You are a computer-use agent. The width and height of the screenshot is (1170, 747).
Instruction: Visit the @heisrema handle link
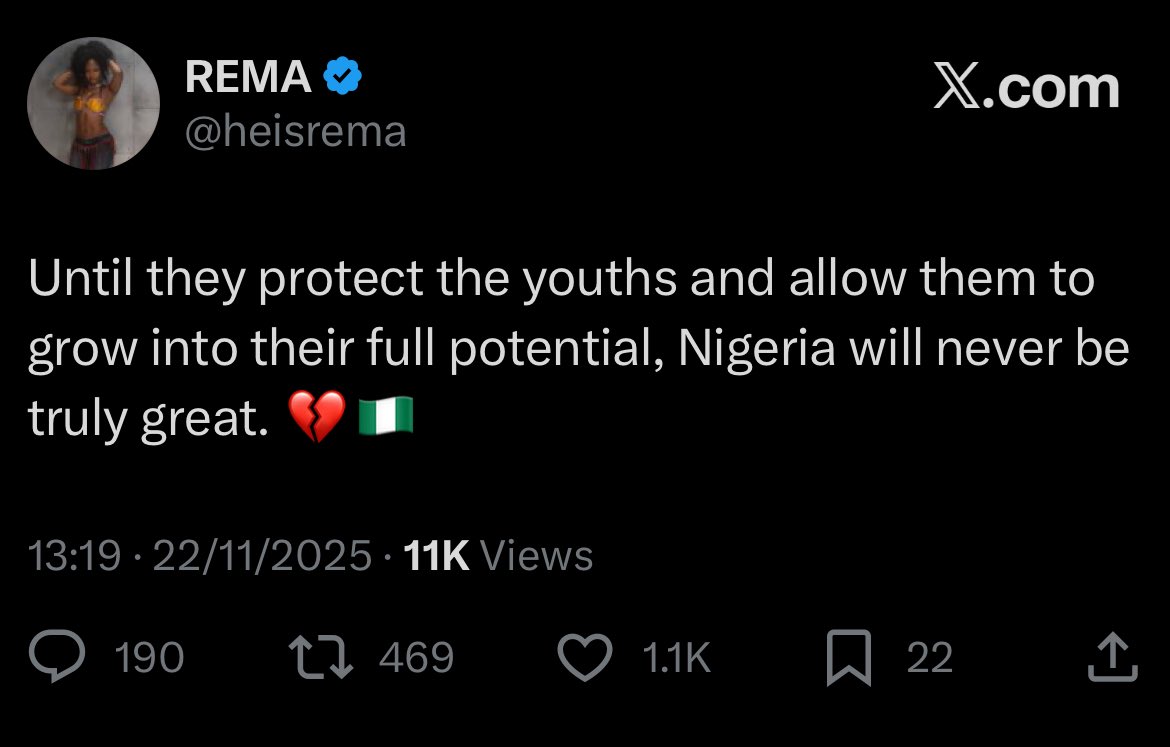295,131
